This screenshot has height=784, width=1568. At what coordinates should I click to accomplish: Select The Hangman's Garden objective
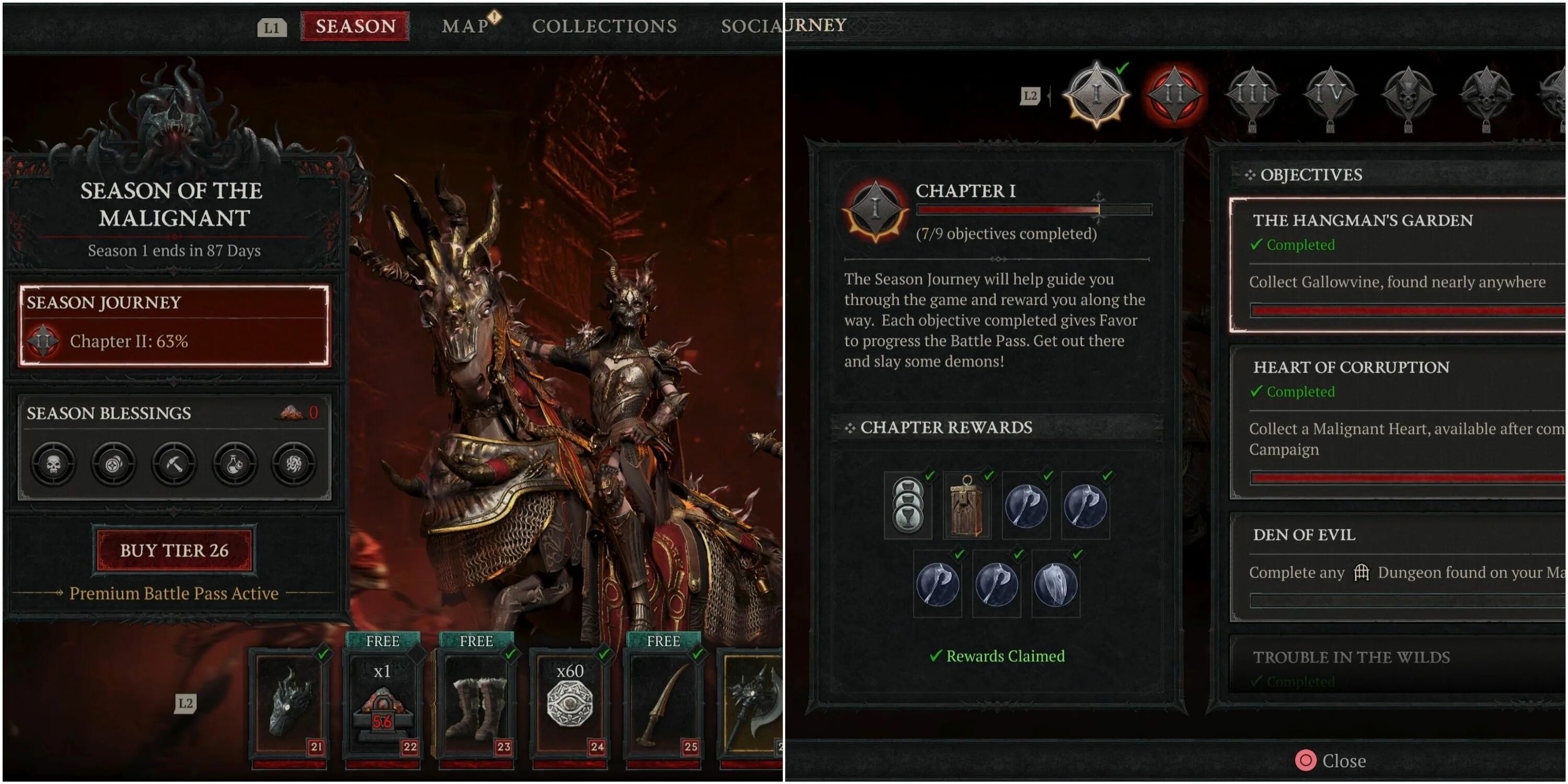pos(1398,265)
